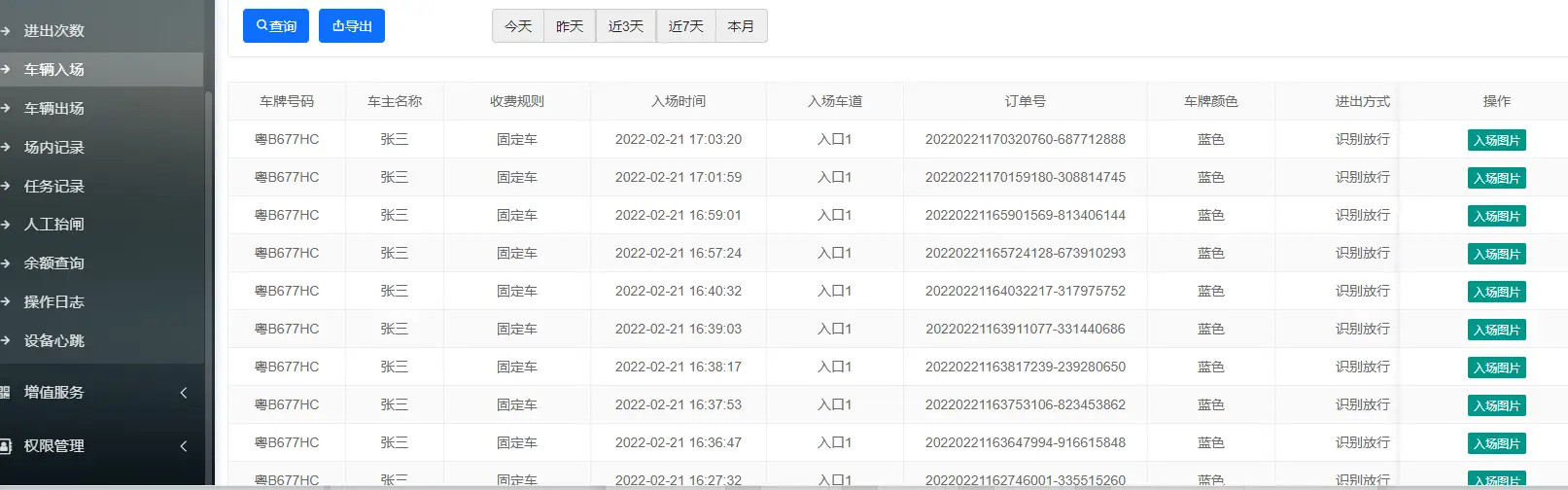Open 人工抬闸 menu entry
This screenshot has width=1568, height=490.
[54, 225]
